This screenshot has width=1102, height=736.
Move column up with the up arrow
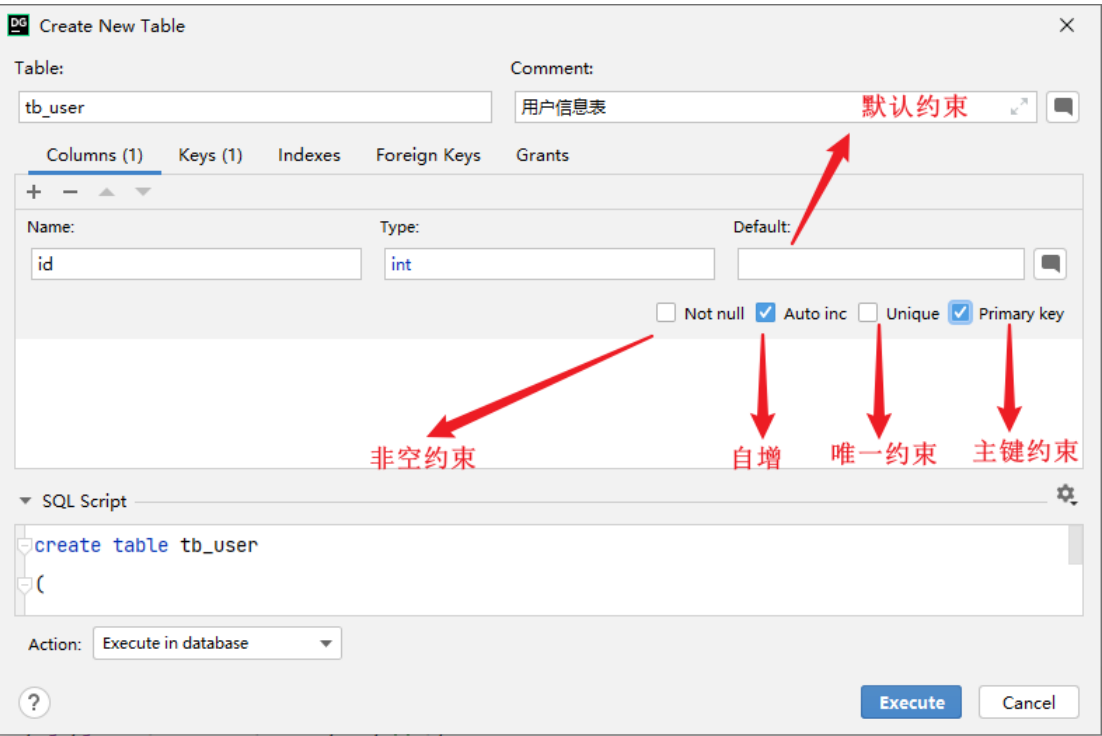tap(107, 192)
